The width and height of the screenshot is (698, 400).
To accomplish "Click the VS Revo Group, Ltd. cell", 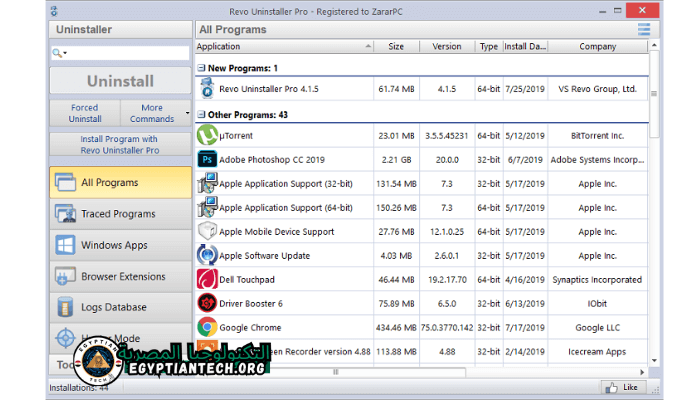I will coord(597,89).
